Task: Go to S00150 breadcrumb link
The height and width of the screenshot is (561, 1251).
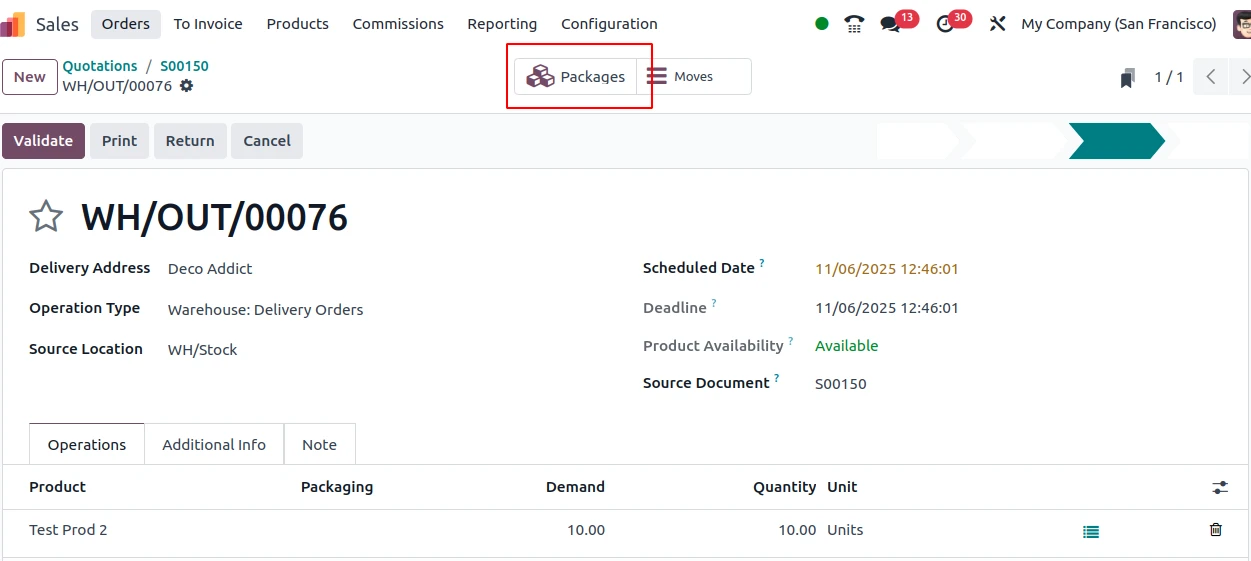Action: point(184,66)
